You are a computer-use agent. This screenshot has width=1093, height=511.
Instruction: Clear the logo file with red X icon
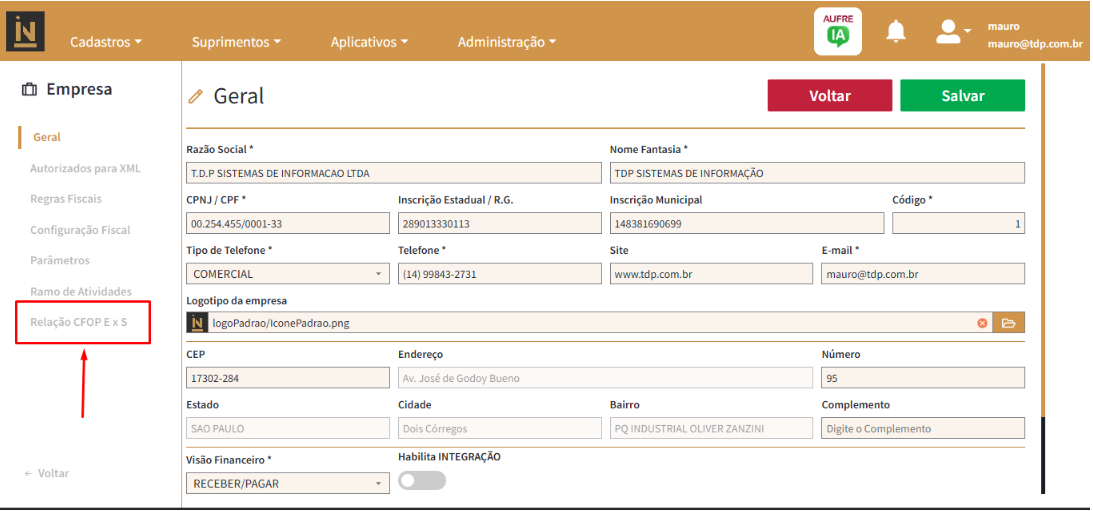click(x=982, y=323)
